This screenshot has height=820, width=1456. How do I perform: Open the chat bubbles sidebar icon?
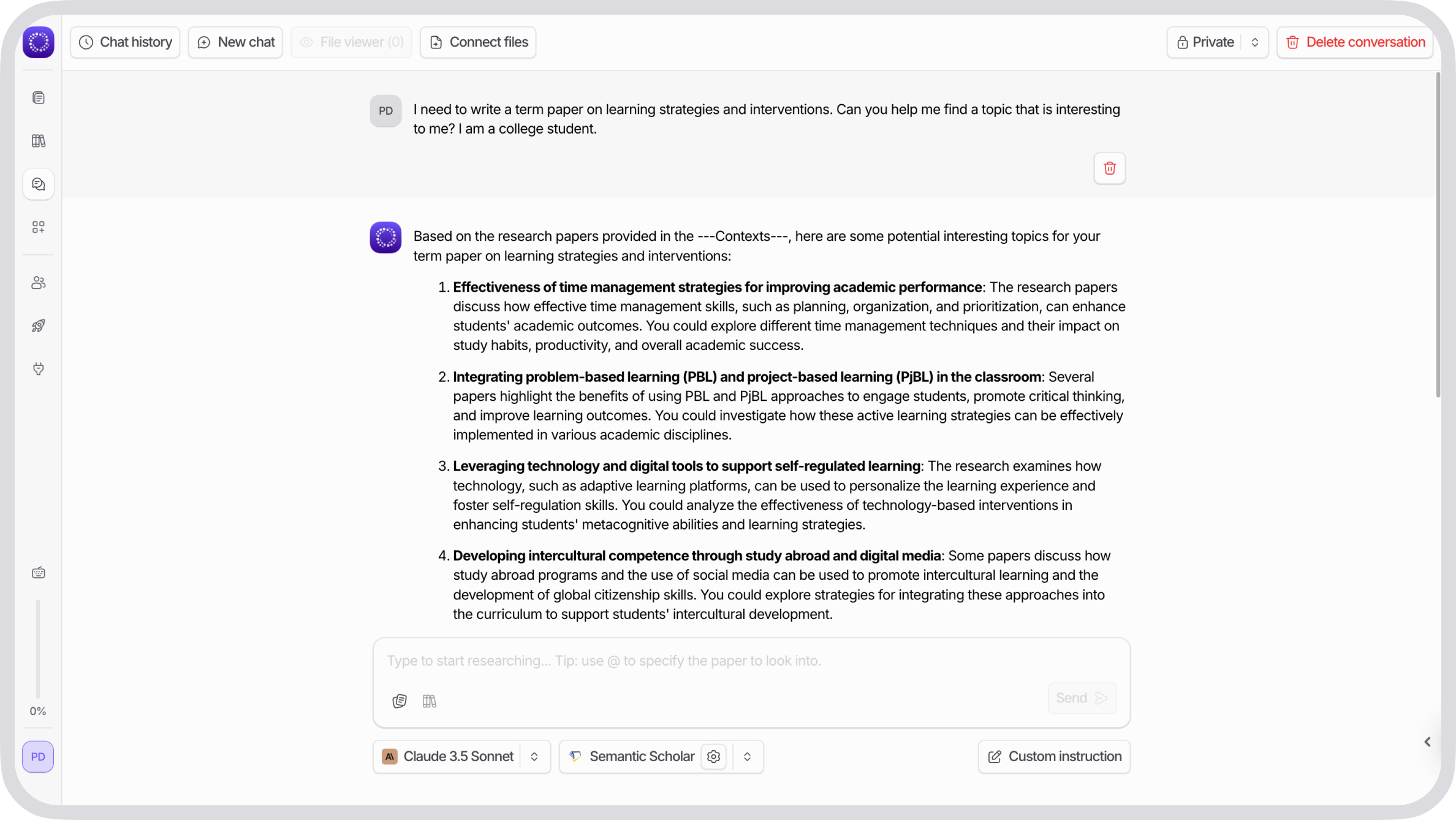click(38, 184)
